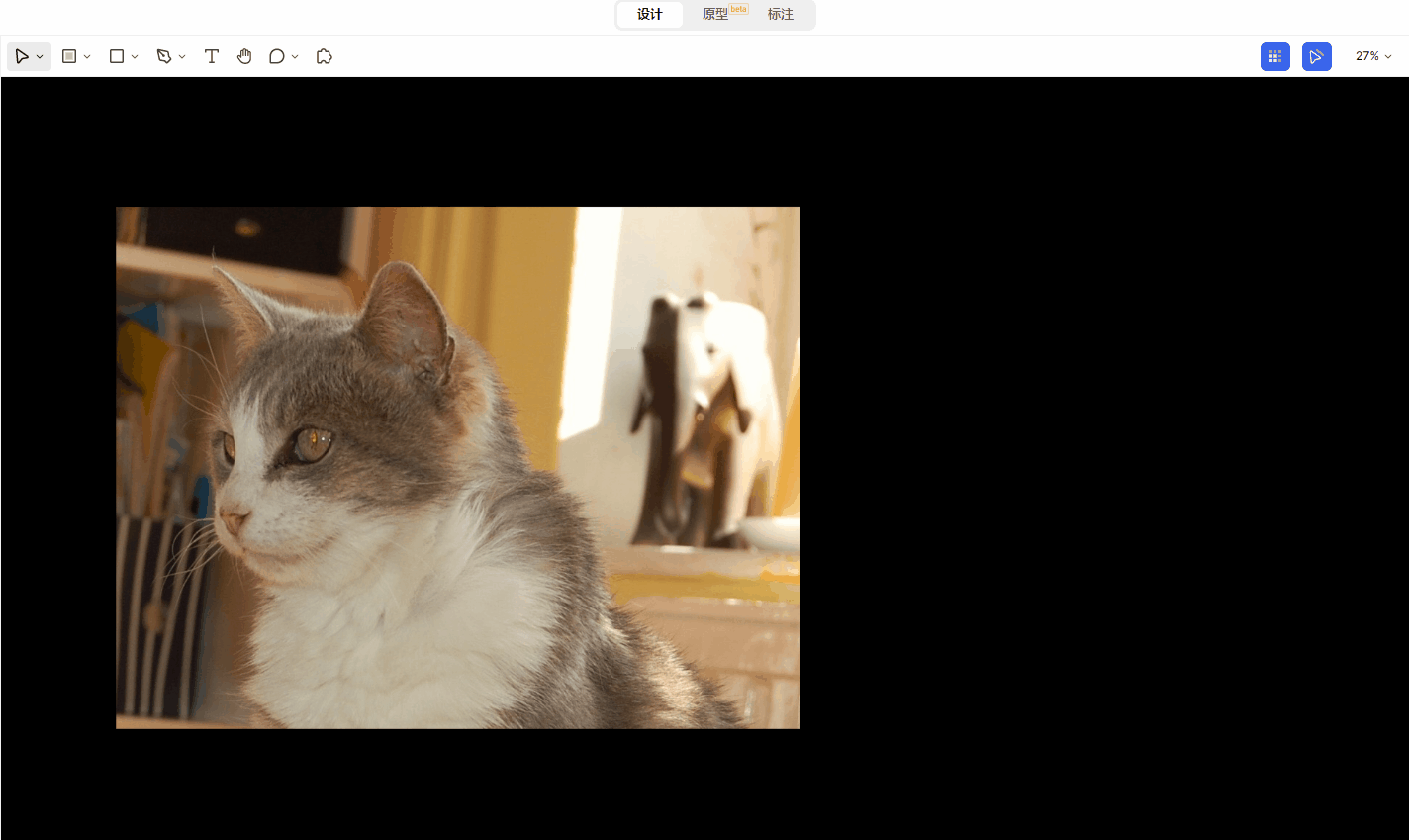The image size is (1409, 840).
Task: Select the Text tool
Action: pos(212,56)
